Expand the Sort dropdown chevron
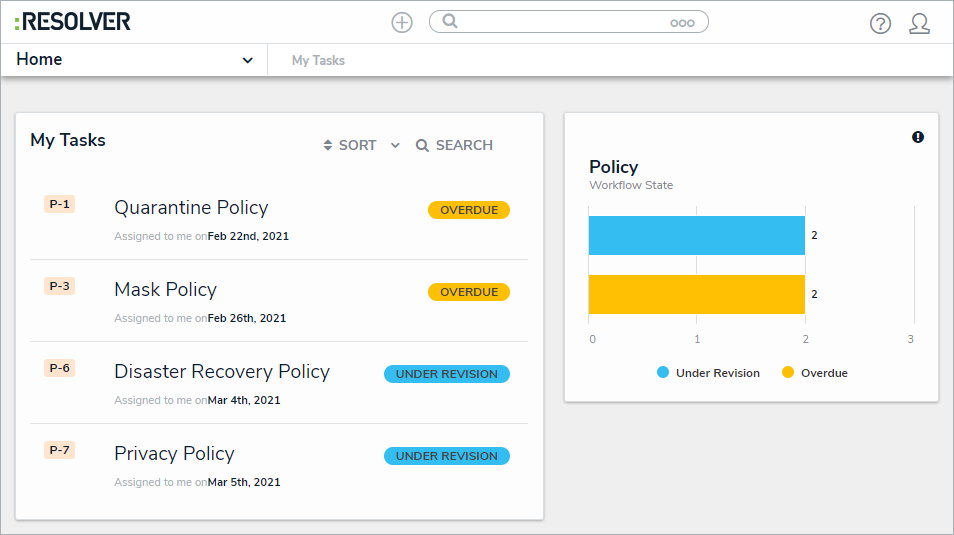Viewport: 954px width, 535px height. (395, 146)
